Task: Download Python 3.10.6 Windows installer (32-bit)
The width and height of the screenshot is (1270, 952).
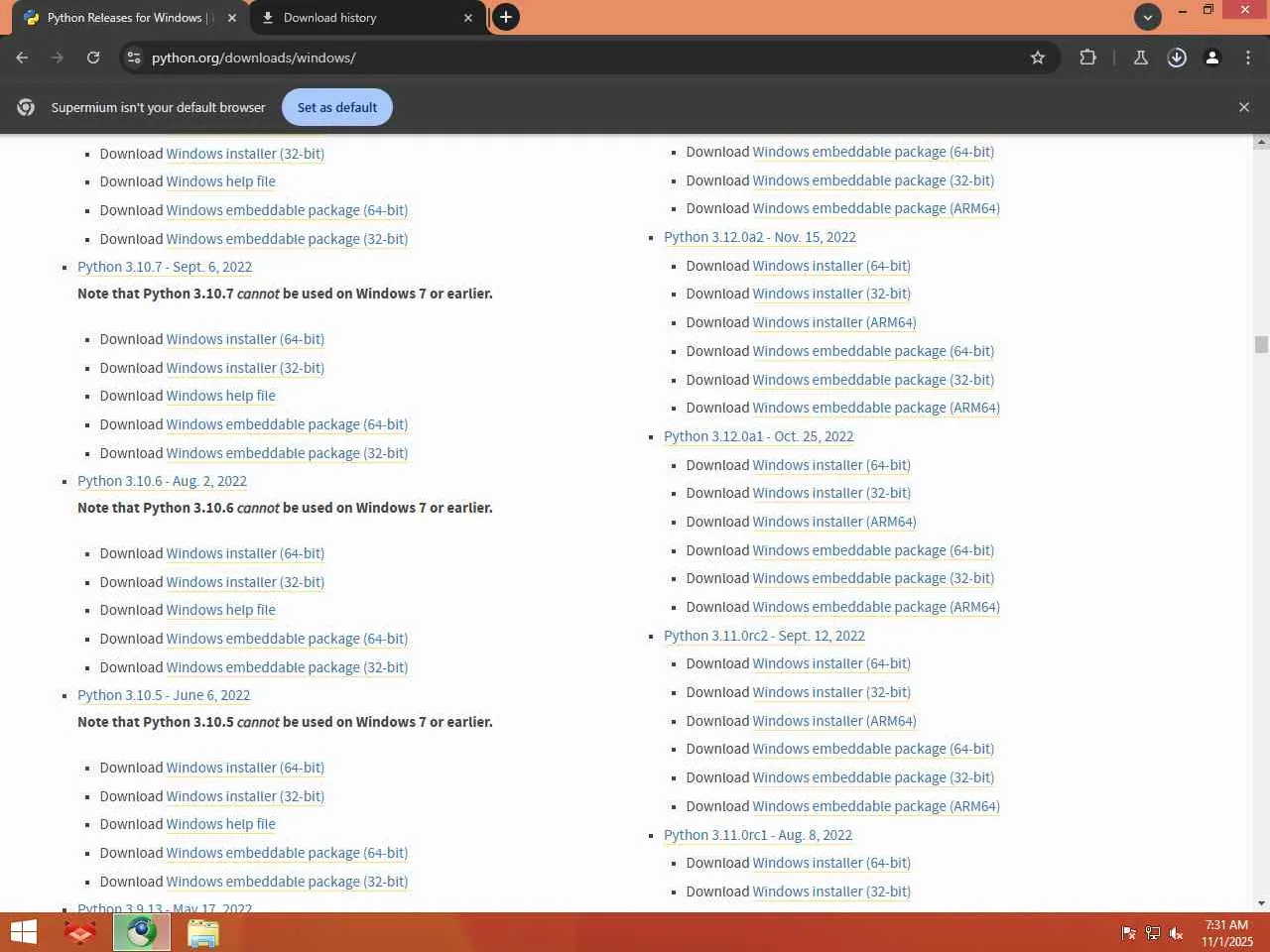Action: point(245,582)
